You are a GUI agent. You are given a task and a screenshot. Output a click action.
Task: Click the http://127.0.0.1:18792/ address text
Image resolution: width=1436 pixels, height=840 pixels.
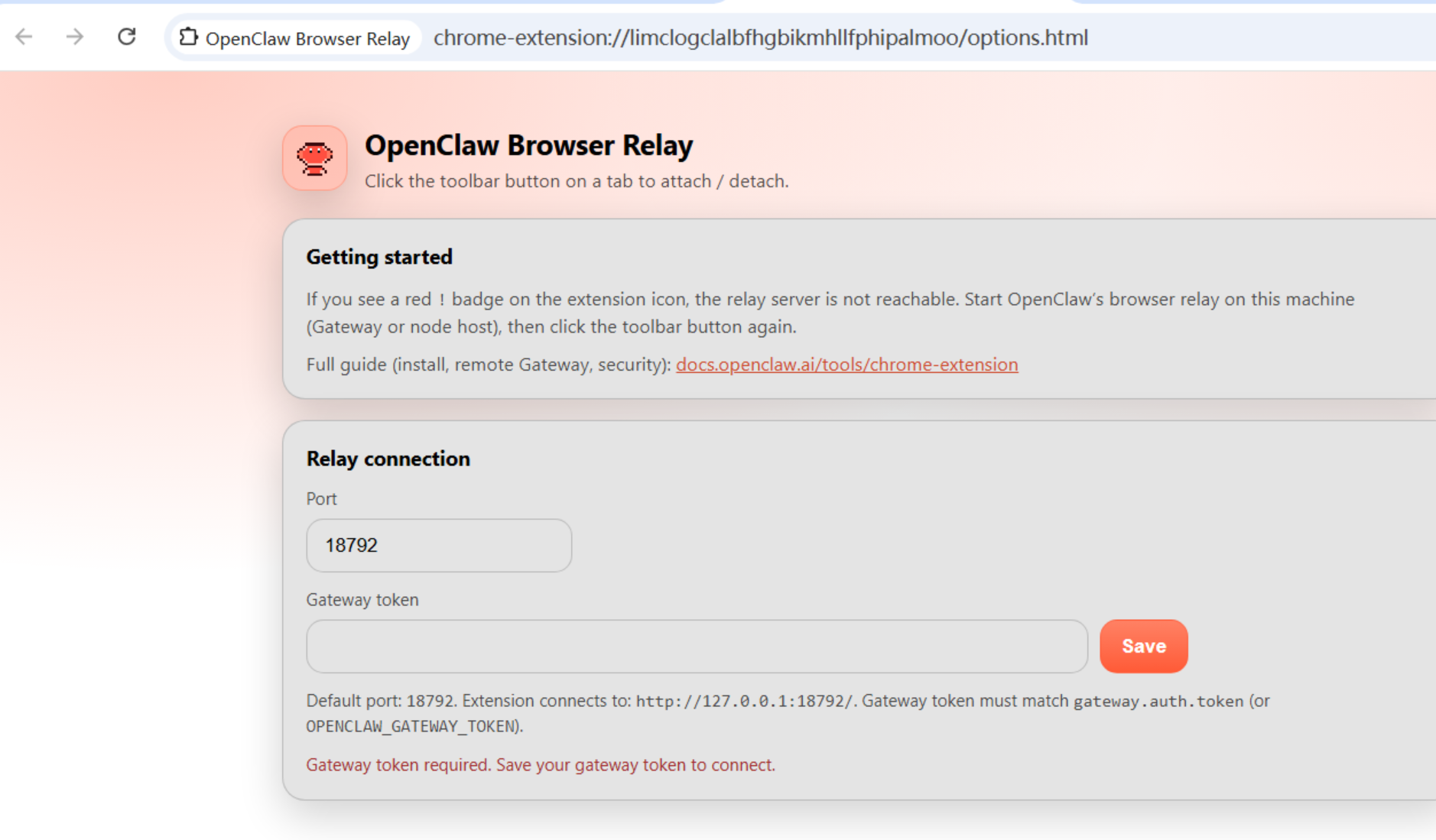[744, 702]
